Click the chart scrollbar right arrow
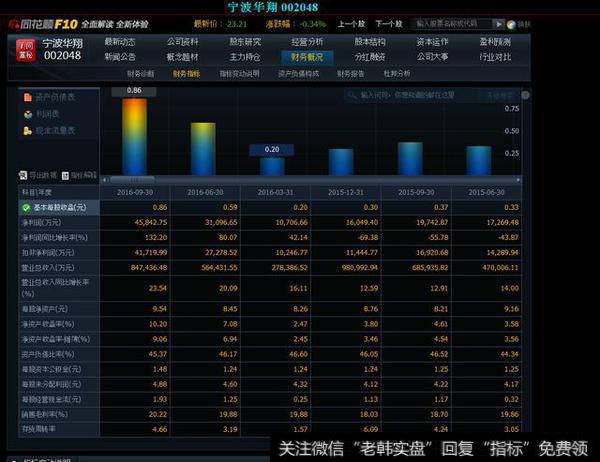 pyautogui.click(x=518, y=180)
